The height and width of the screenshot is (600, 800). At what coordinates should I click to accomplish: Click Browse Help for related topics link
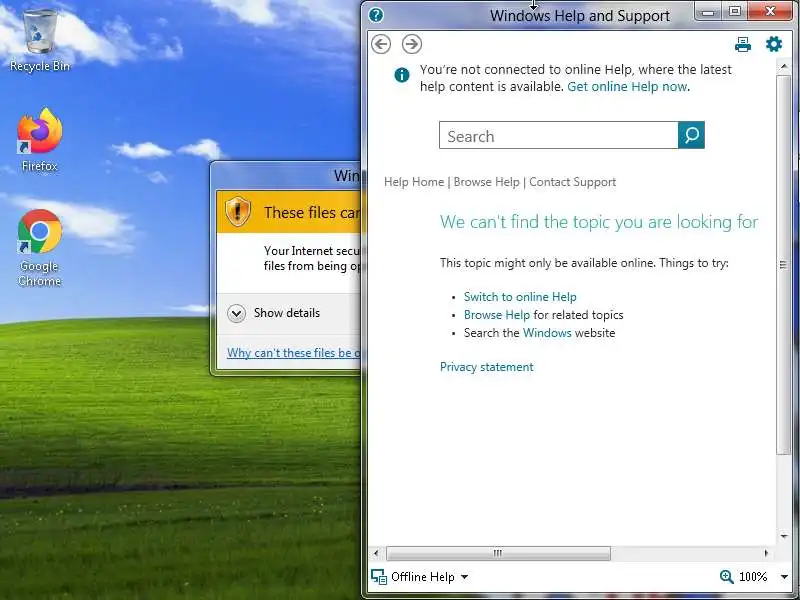tap(496, 315)
